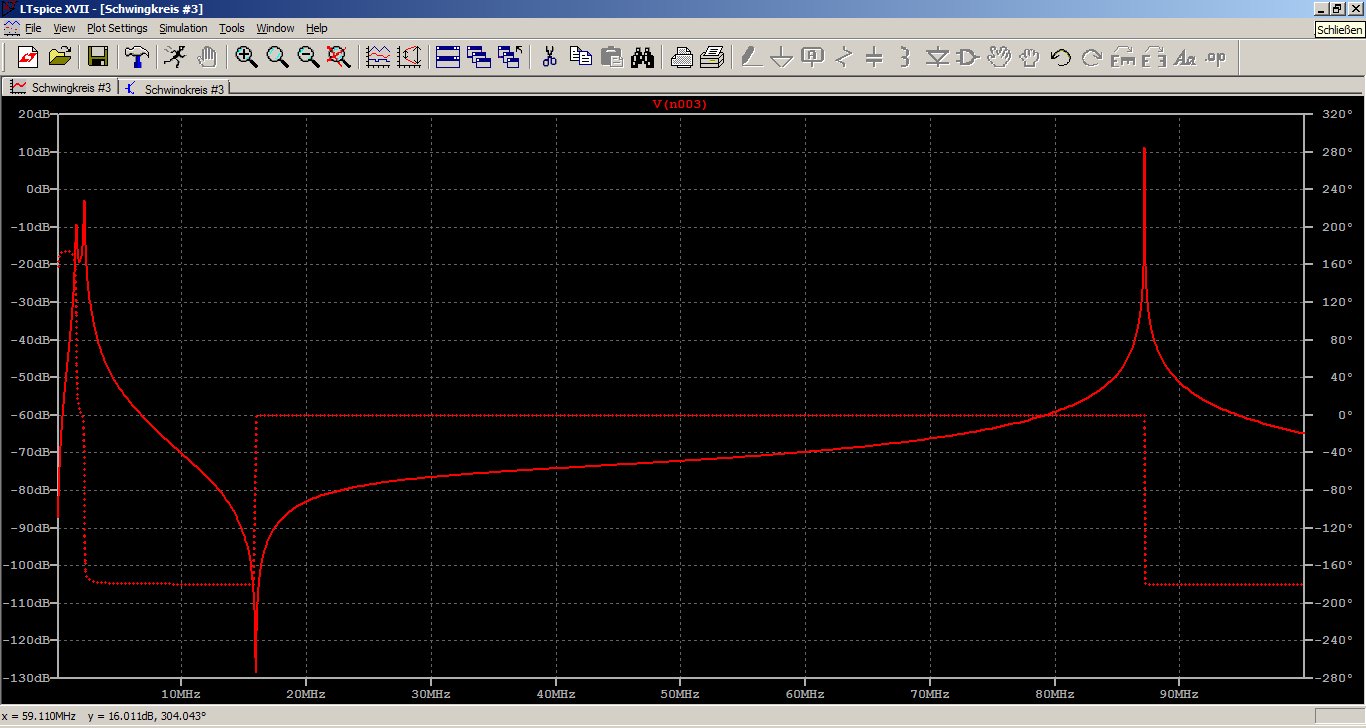Open the View menu
Image resolution: width=1366 pixels, height=728 pixels.
(63, 28)
